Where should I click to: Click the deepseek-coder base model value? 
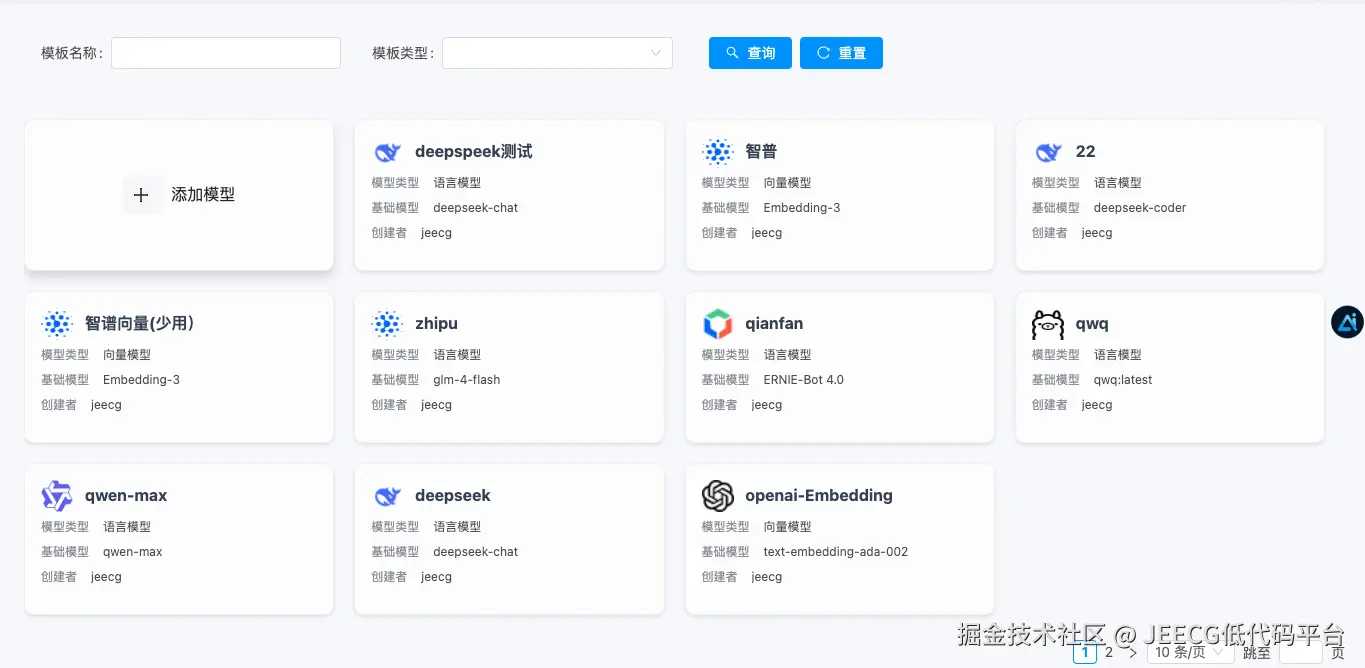click(x=1140, y=208)
